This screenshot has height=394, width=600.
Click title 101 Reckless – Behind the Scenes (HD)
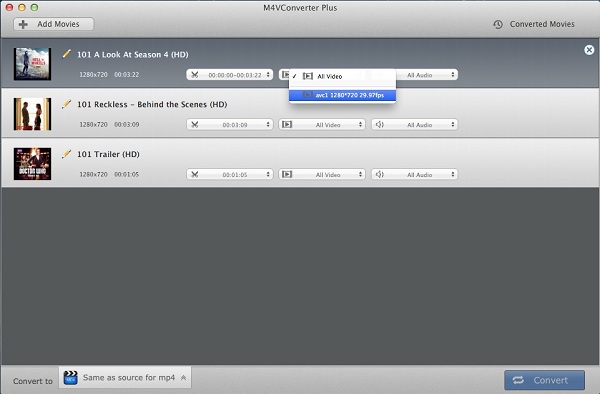[x=152, y=104]
